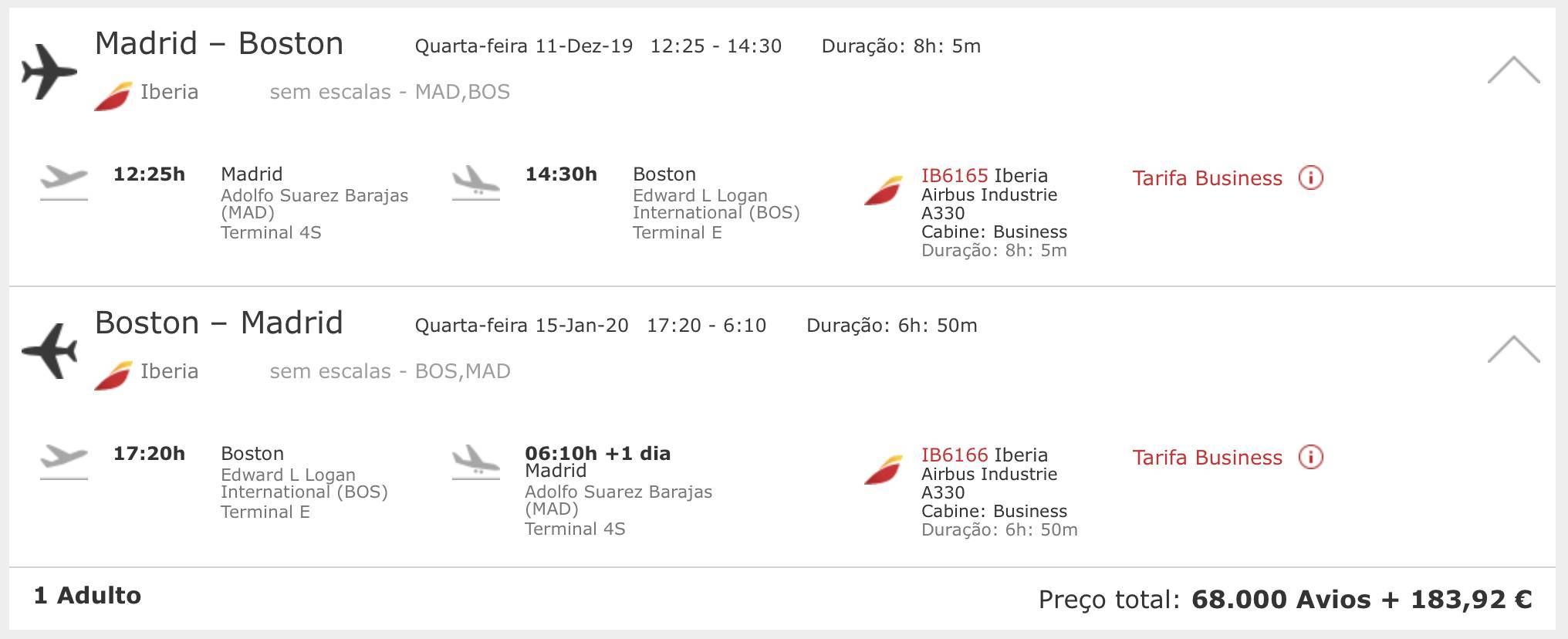The height and width of the screenshot is (639, 1568).
Task: Click the return Tarifa Business fare link
Action: [x=1207, y=458]
